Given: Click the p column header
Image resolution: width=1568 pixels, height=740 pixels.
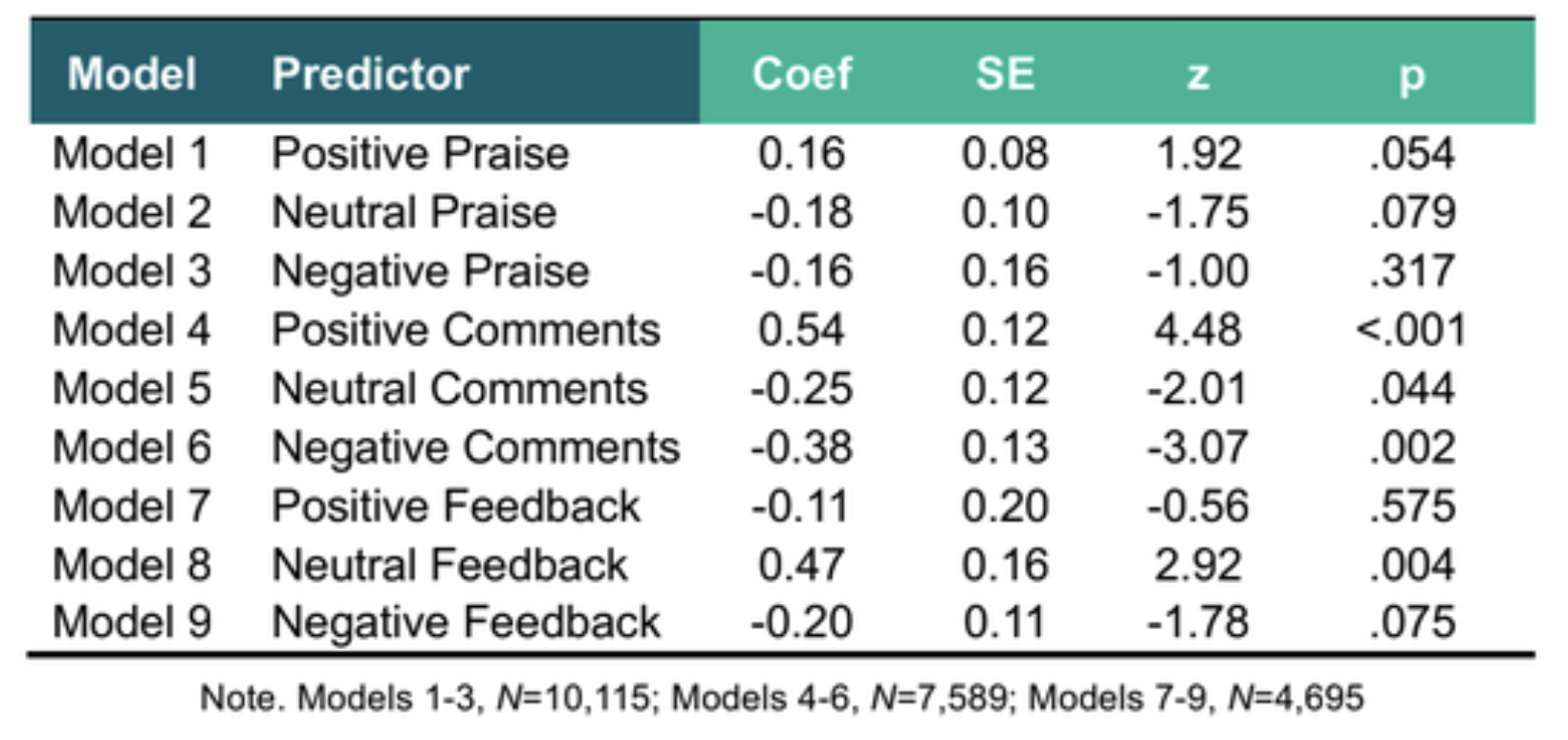Looking at the screenshot, I should coord(1411,75).
